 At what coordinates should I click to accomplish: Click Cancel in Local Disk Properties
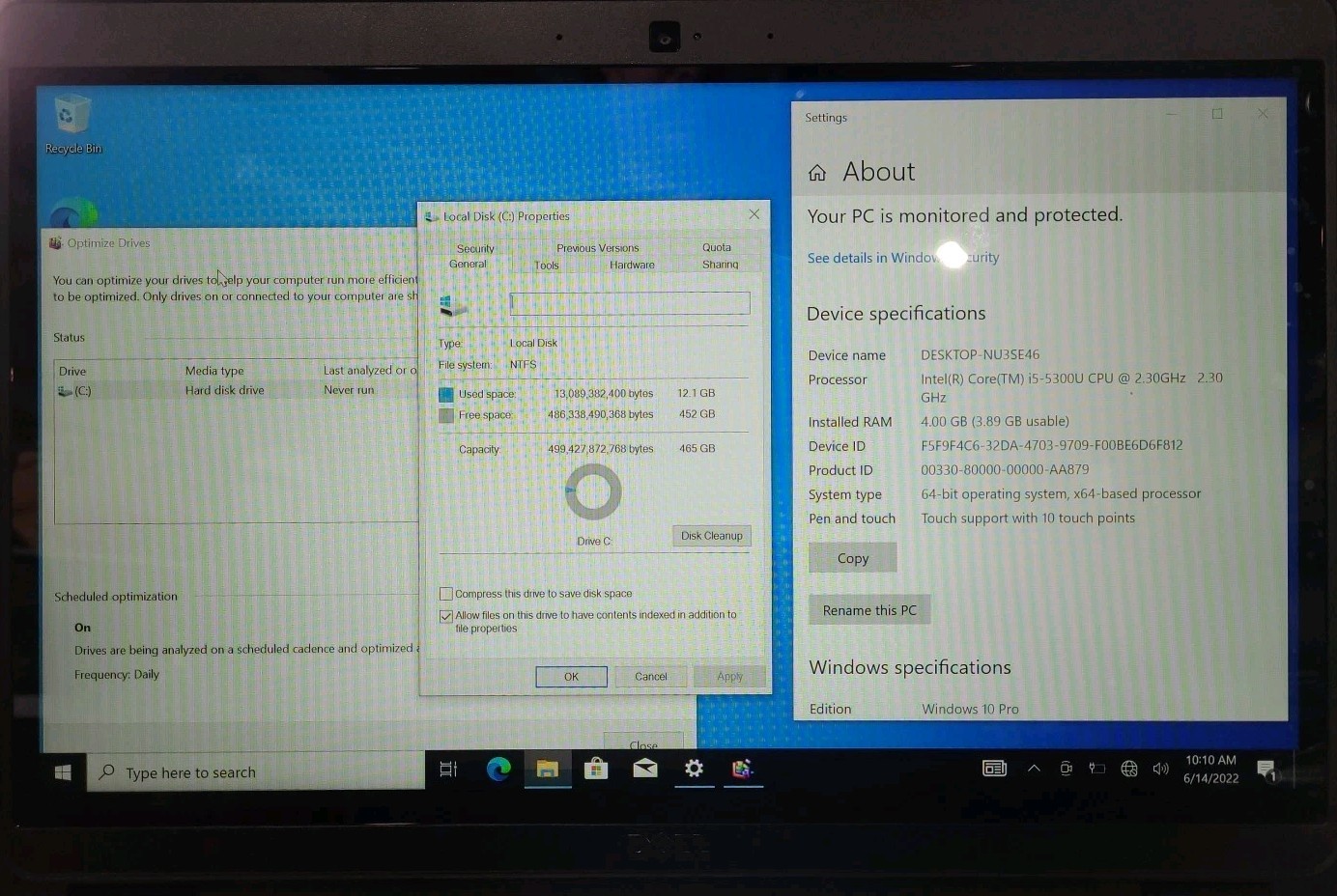(650, 677)
